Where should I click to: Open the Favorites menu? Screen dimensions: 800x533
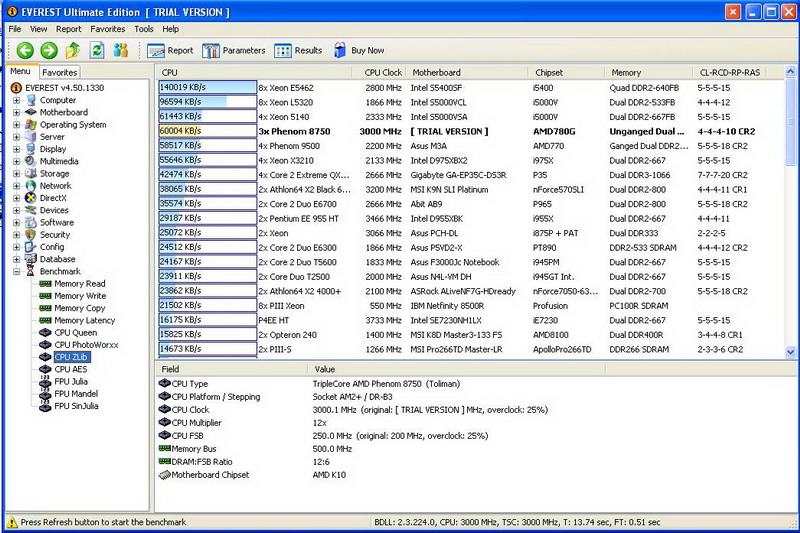point(108,29)
